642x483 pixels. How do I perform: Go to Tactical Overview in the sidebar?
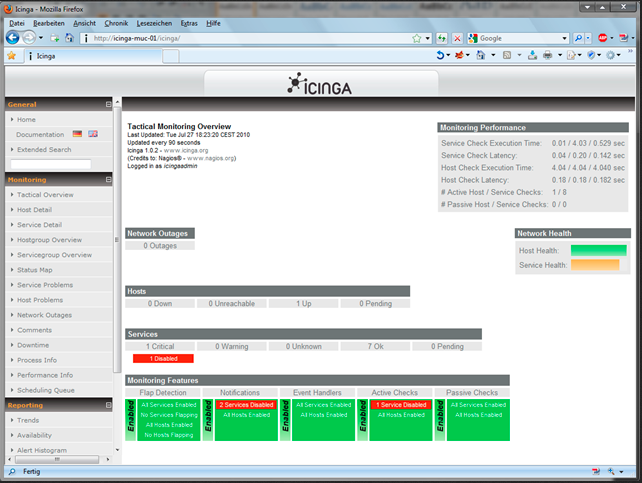pyautogui.click(x=45, y=194)
